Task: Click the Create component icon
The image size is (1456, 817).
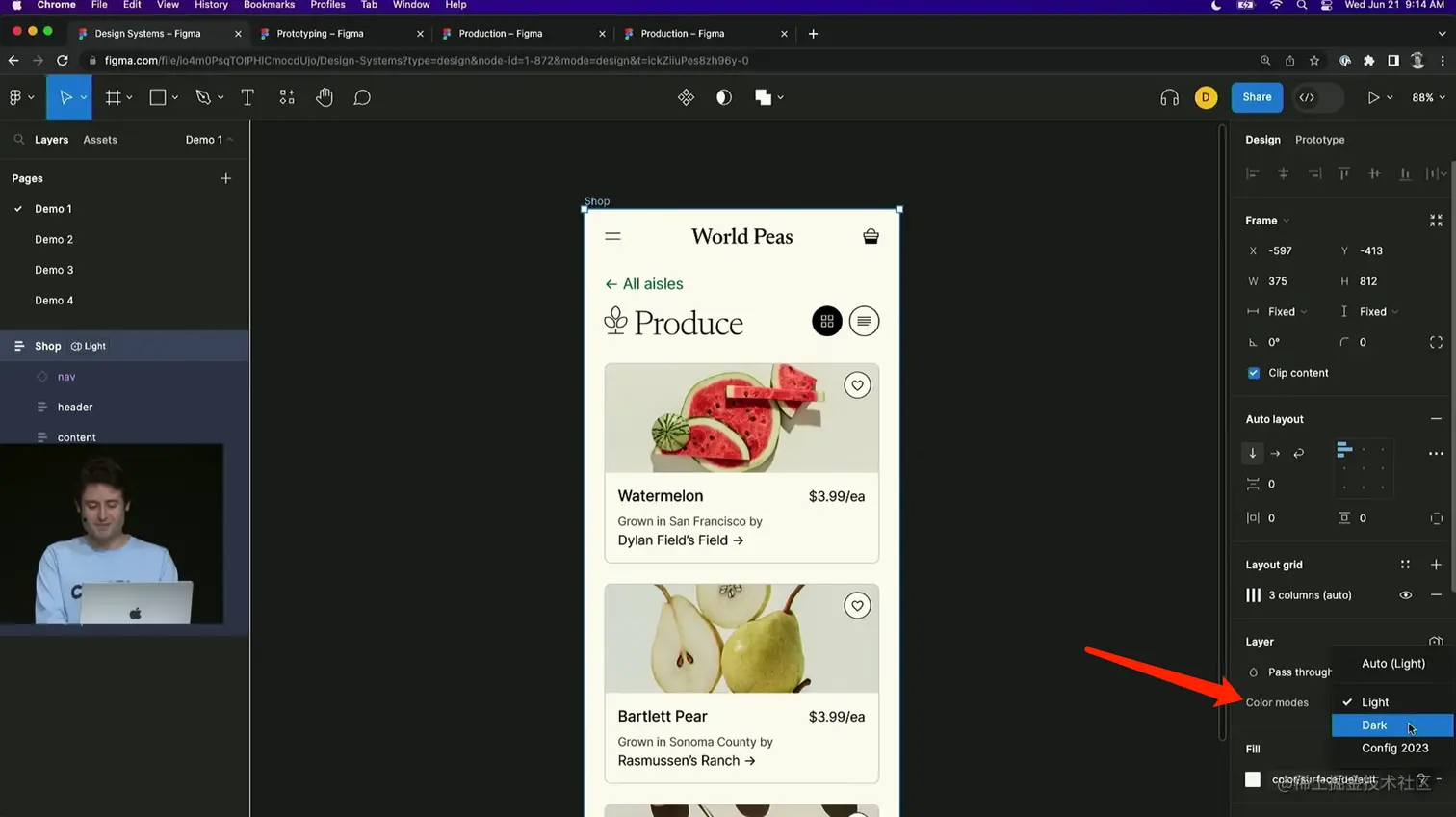Action: [686, 97]
